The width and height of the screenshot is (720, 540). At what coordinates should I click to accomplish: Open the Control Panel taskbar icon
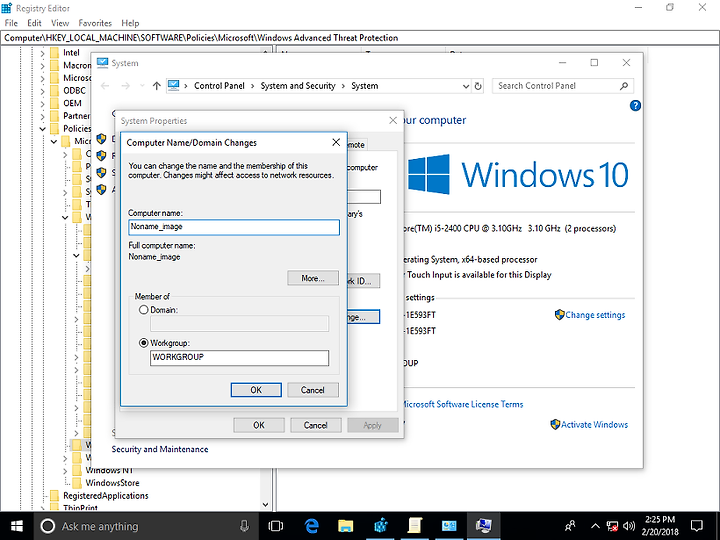coord(449,526)
